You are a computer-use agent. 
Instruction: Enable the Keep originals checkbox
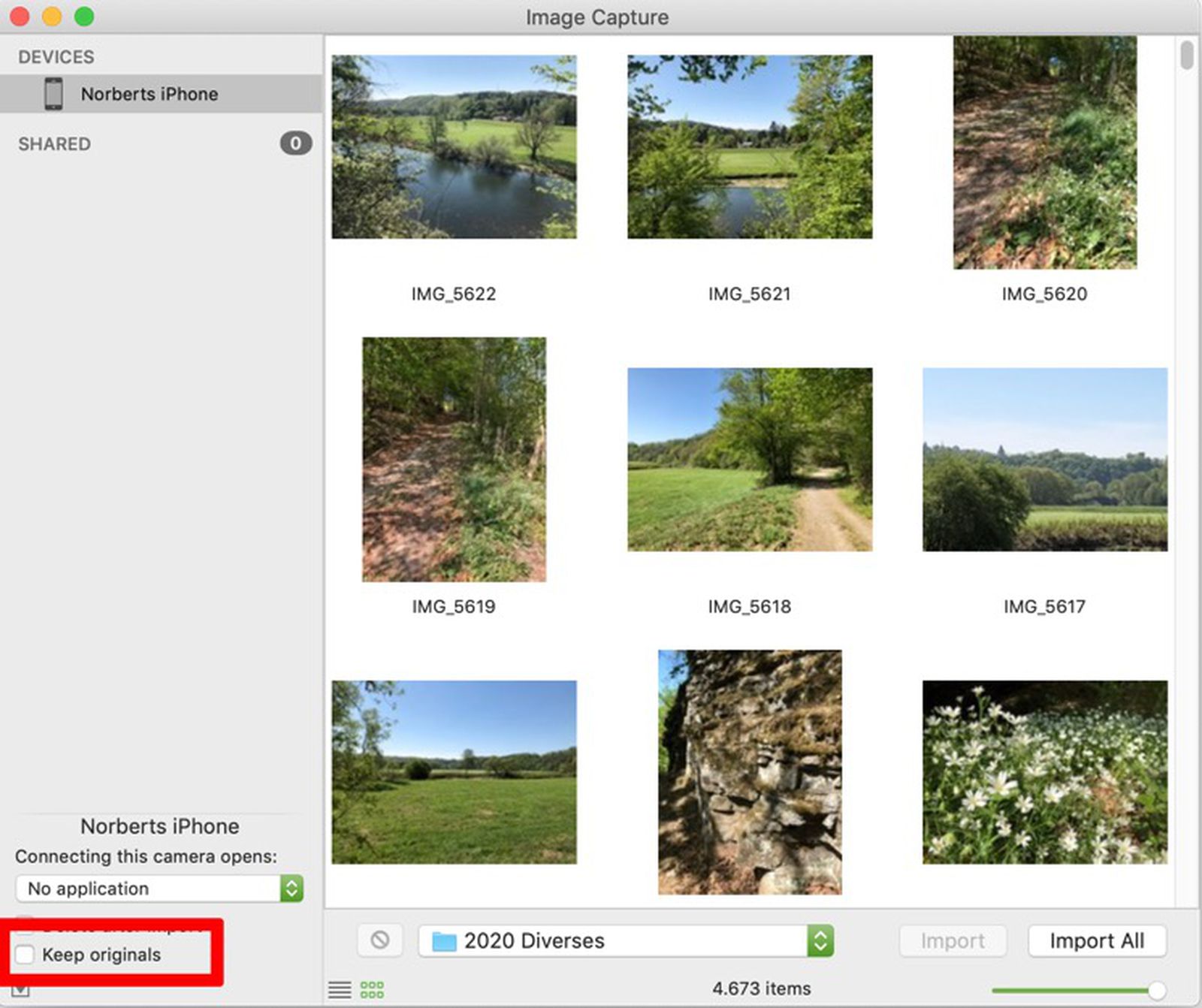pyautogui.click(x=25, y=954)
